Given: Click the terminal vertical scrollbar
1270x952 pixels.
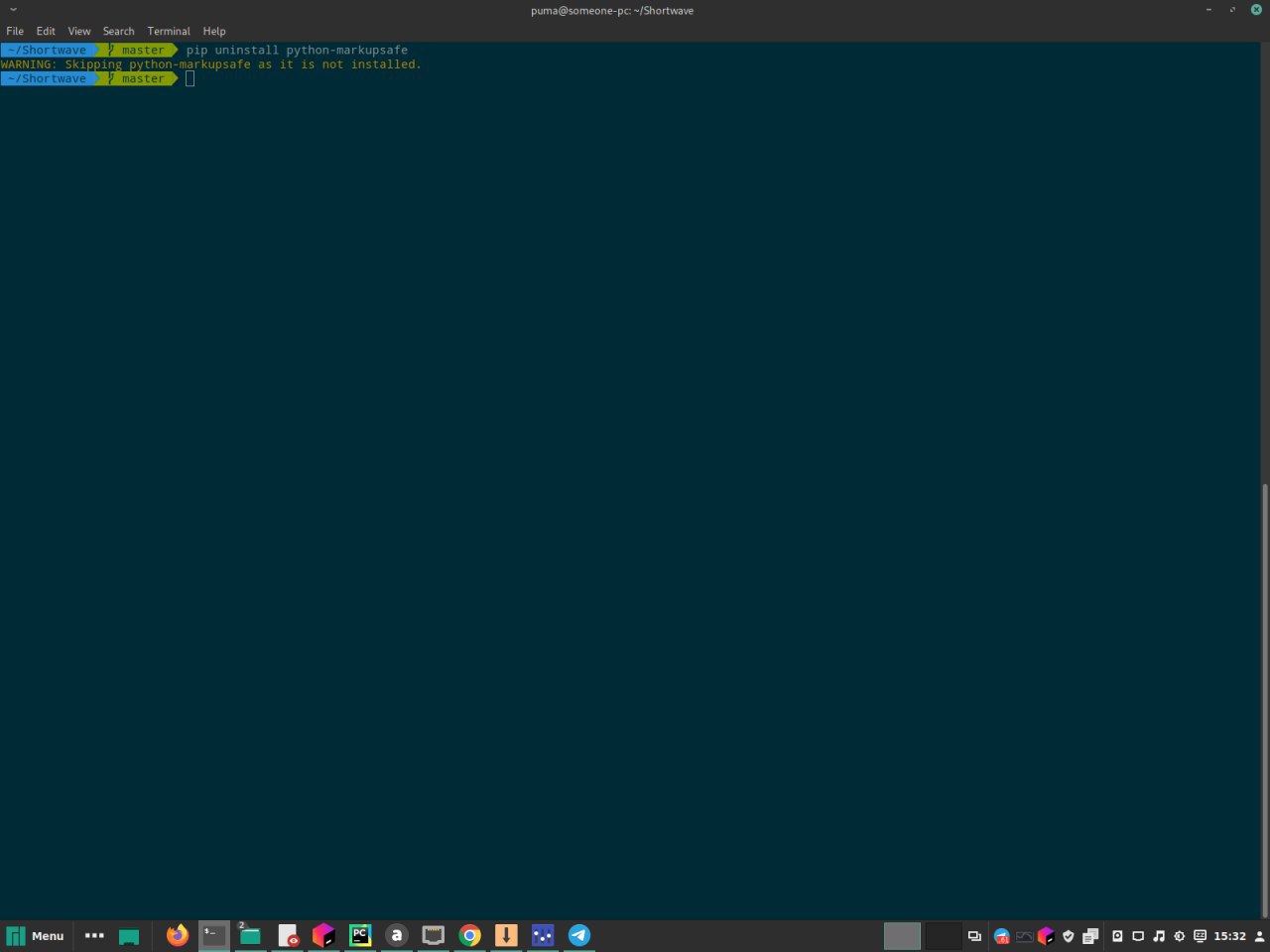Looking at the screenshot, I should 1264,694.
